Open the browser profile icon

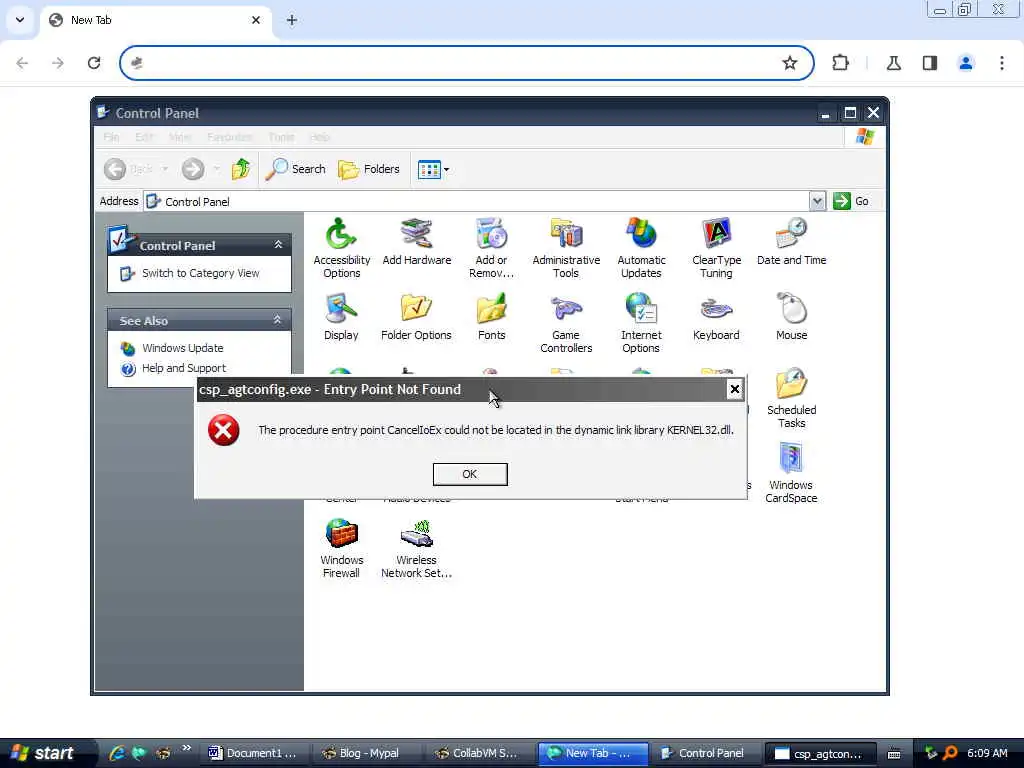click(x=966, y=63)
